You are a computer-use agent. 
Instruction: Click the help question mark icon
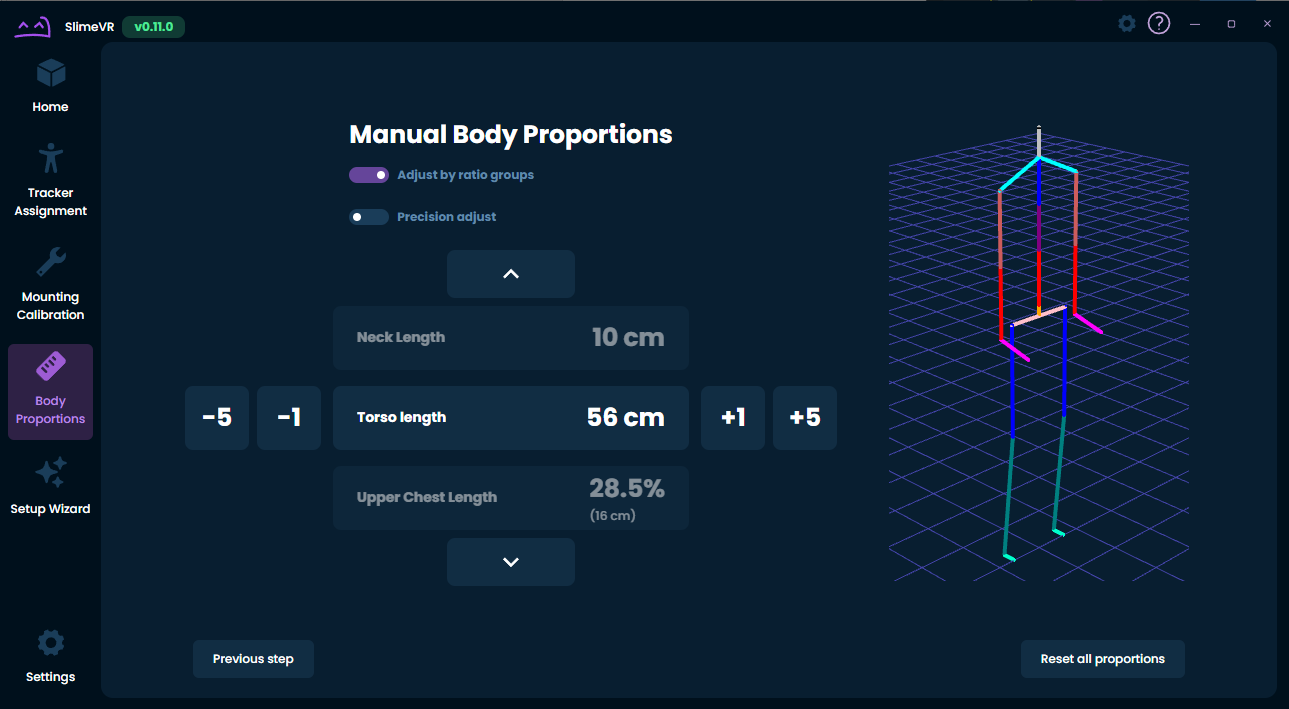point(1158,23)
